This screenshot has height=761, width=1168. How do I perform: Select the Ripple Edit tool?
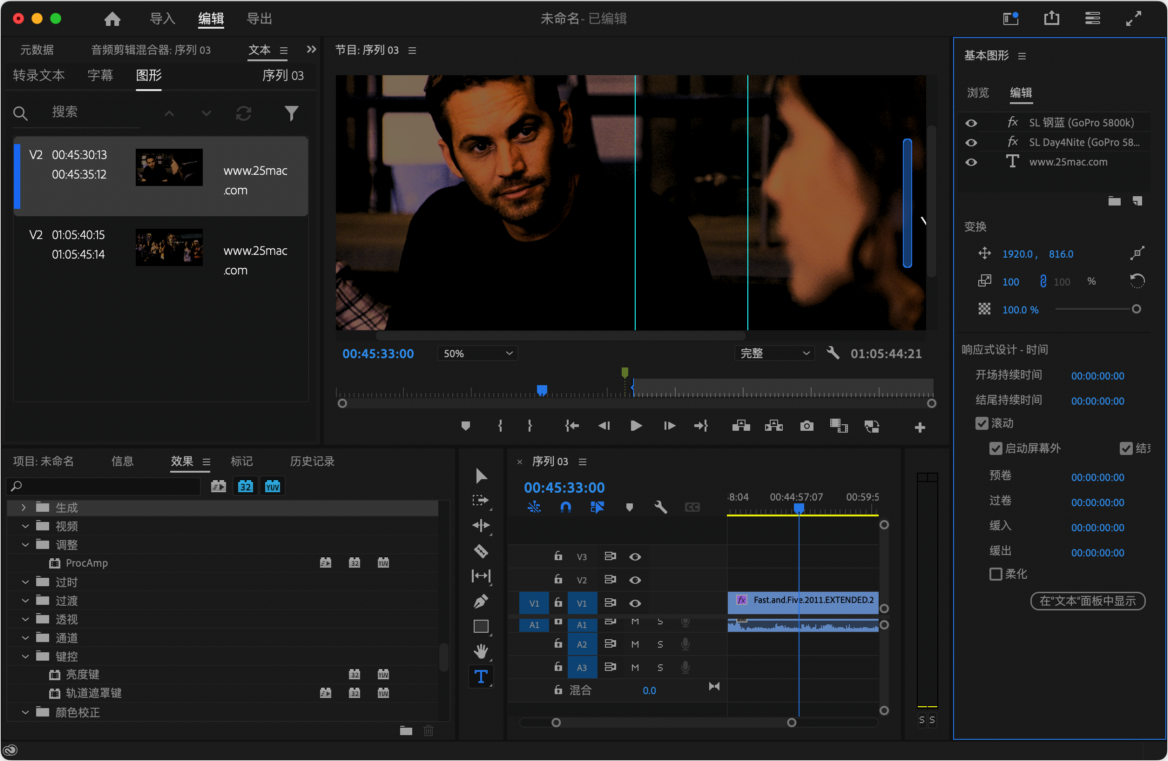(480, 526)
